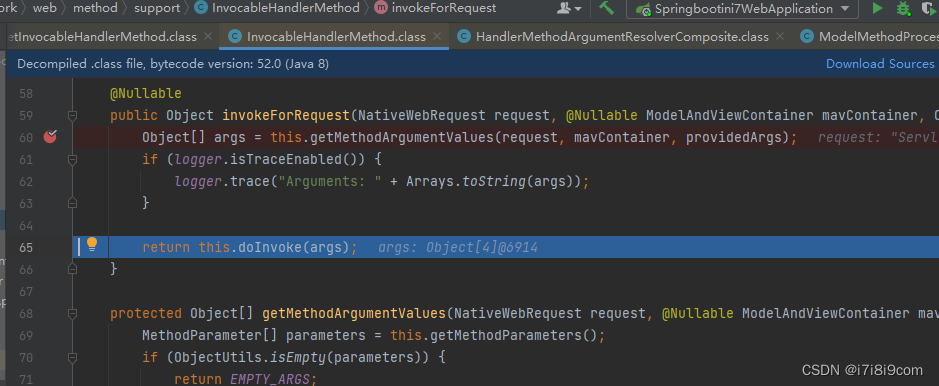This screenshot has width=939, height=386.
Task: Click the Build project hammer icon
Action: coord(607,8)
